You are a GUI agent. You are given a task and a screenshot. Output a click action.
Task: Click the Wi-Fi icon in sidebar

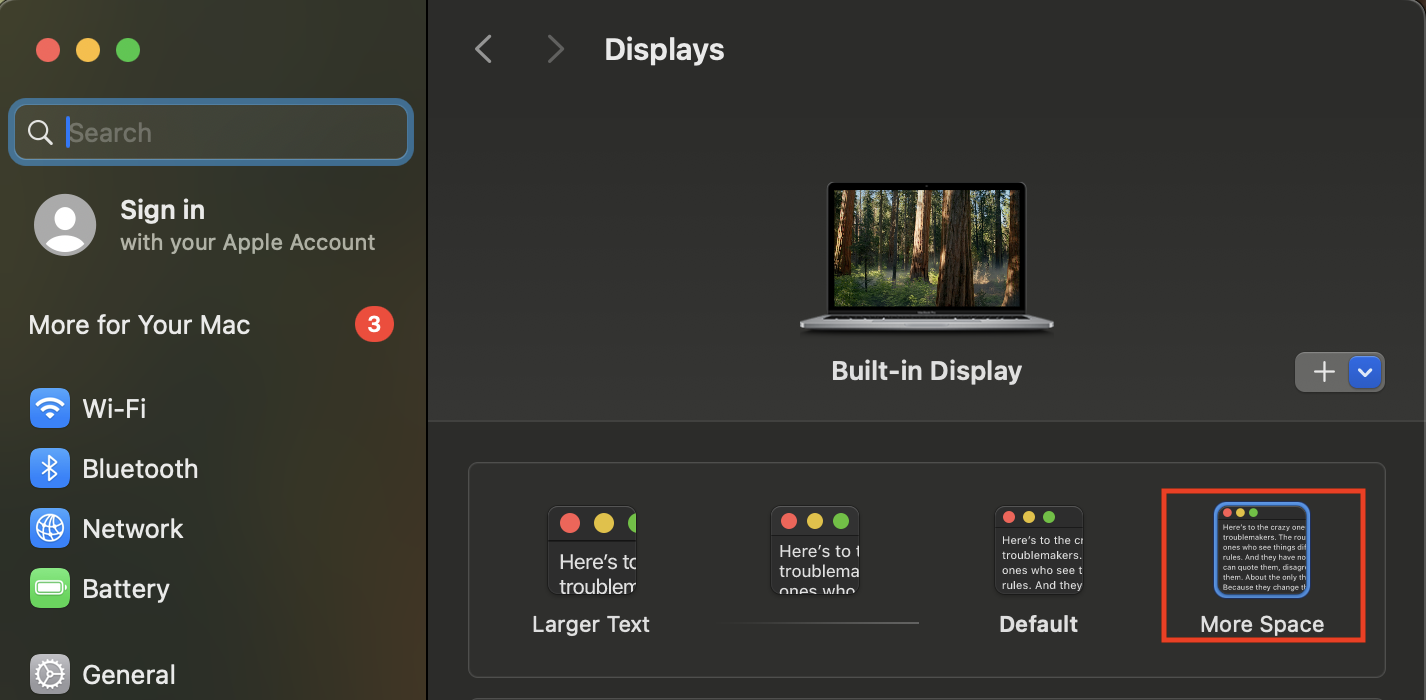tap(50, 408)
